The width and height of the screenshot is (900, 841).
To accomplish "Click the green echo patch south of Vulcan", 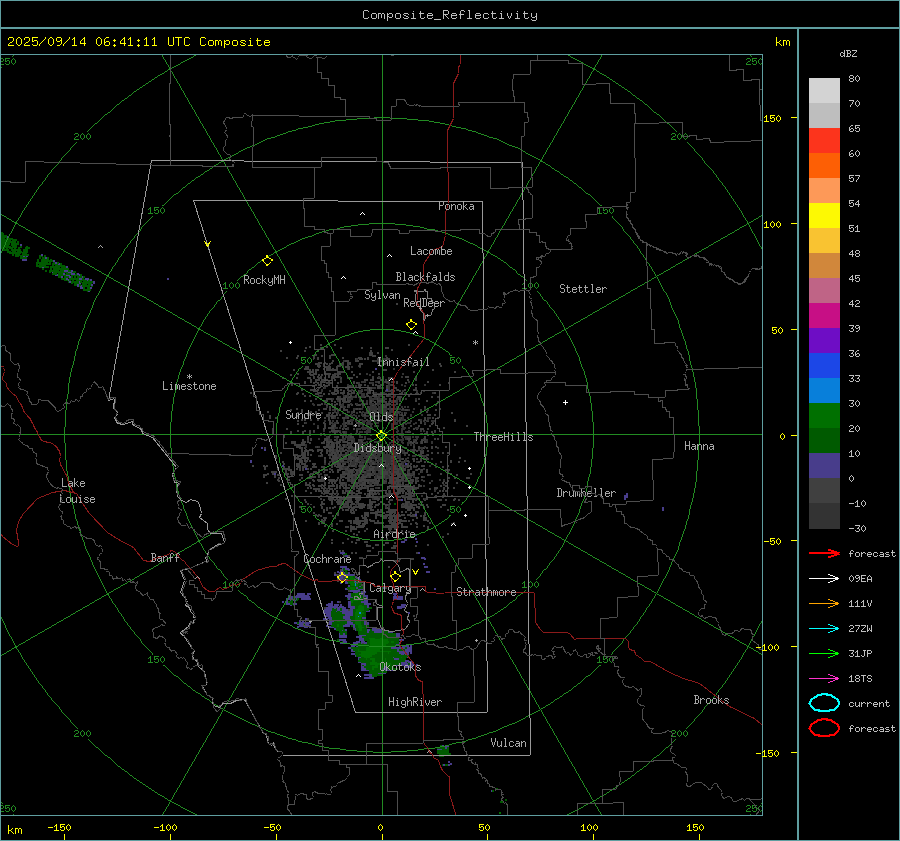I will point(443,750).
